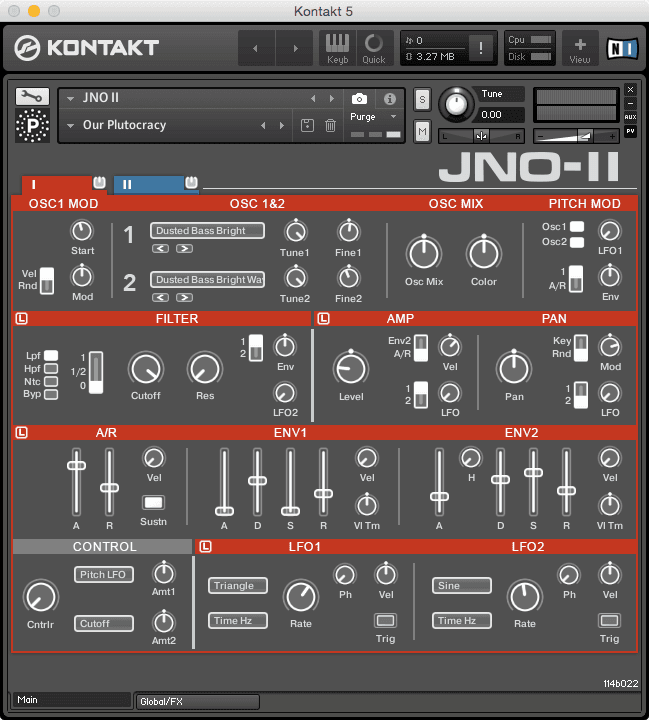Image resolution: width=649 pixels, height=720 pixels.
Task: Switch to layer I tab
Action: pos(57,185)
